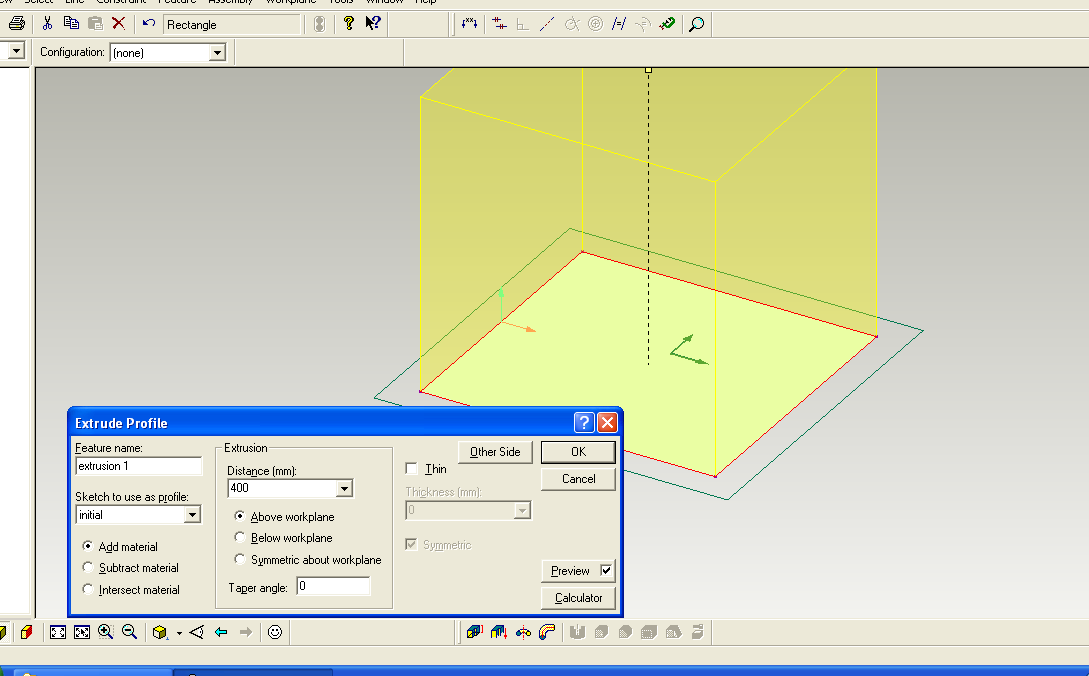Choose Above workplane extrusion option
This screenshot has width=1089, height=676.
click(240, 516)
